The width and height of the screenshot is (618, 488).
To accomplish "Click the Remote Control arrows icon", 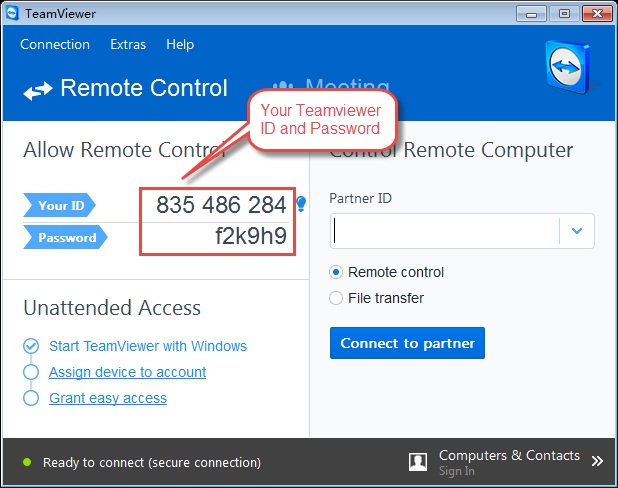I will (38, 91).
